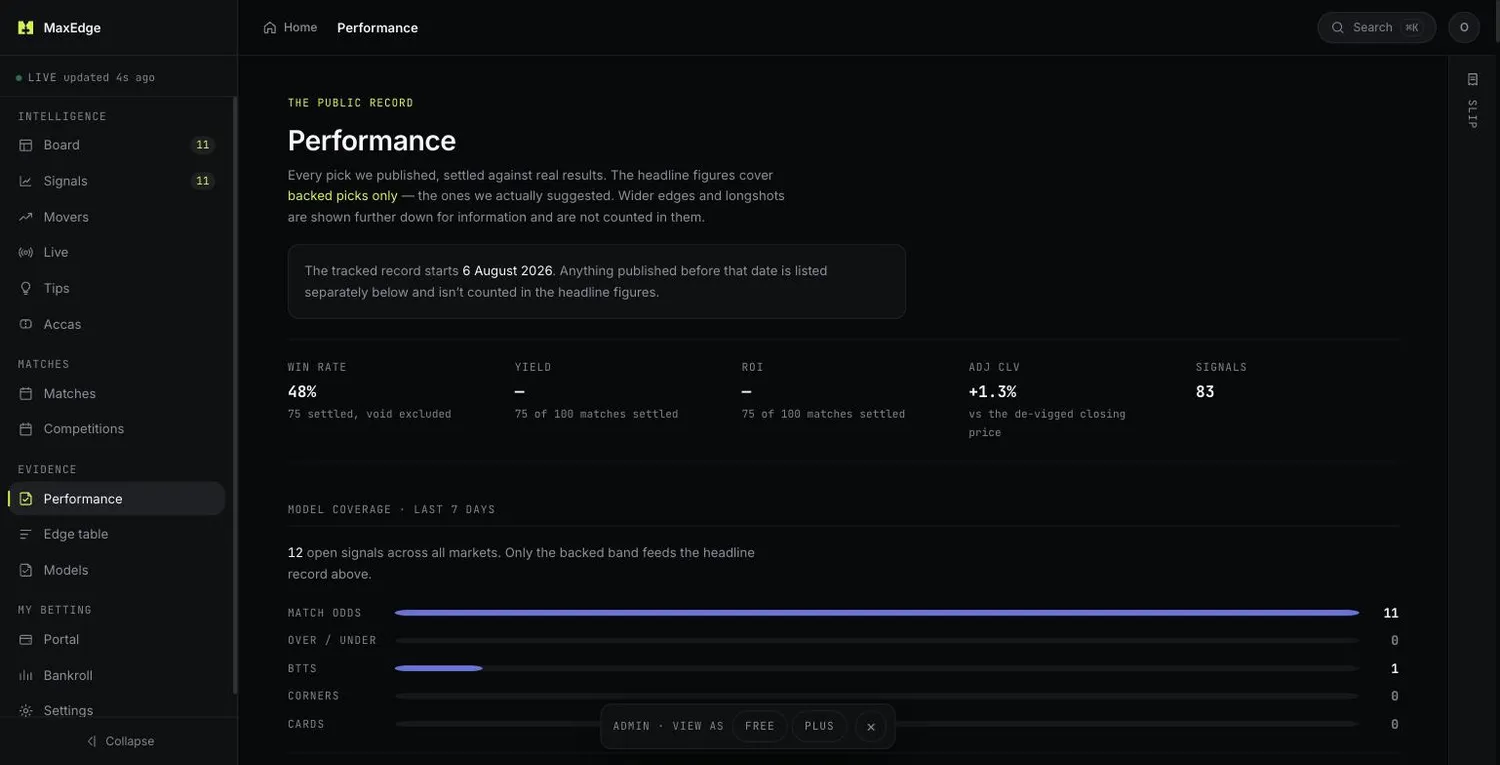Click the Home house icon
1500x765 pixels.
point(270,28)
